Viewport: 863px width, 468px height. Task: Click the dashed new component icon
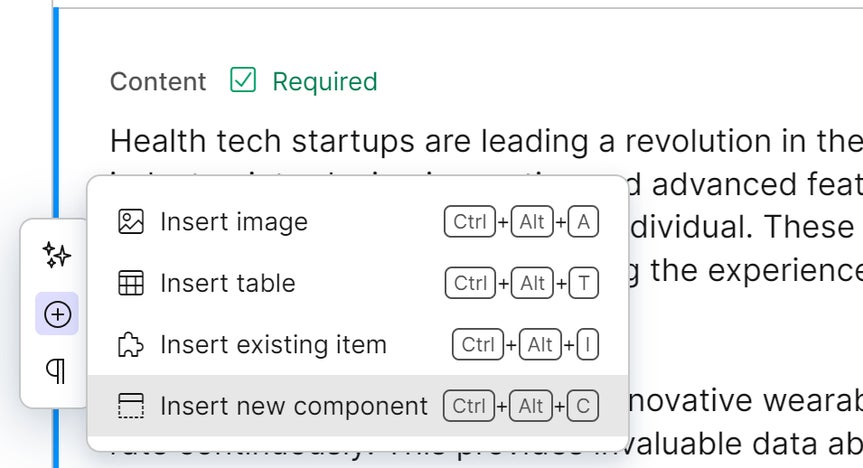[x=131, y=406]
